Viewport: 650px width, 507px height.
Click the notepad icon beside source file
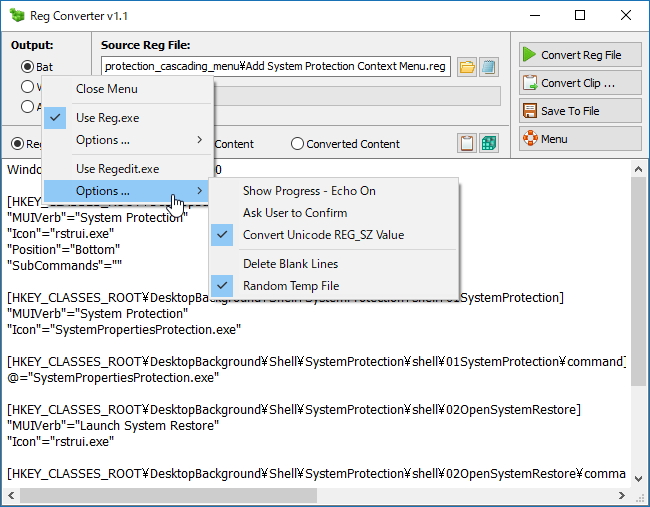point(489,67)
